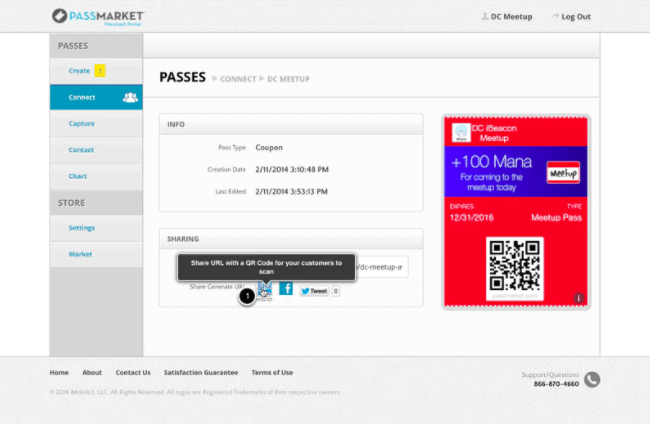
Task: Click the Meetup Pass type text
Action: [556, 218]
